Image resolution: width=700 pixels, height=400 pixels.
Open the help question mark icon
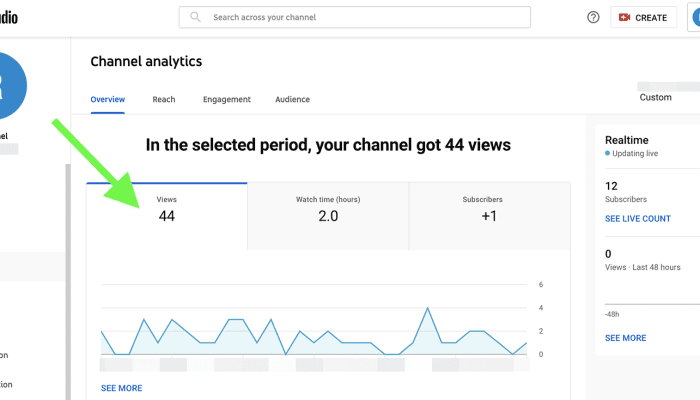click(x=593, y=17)
